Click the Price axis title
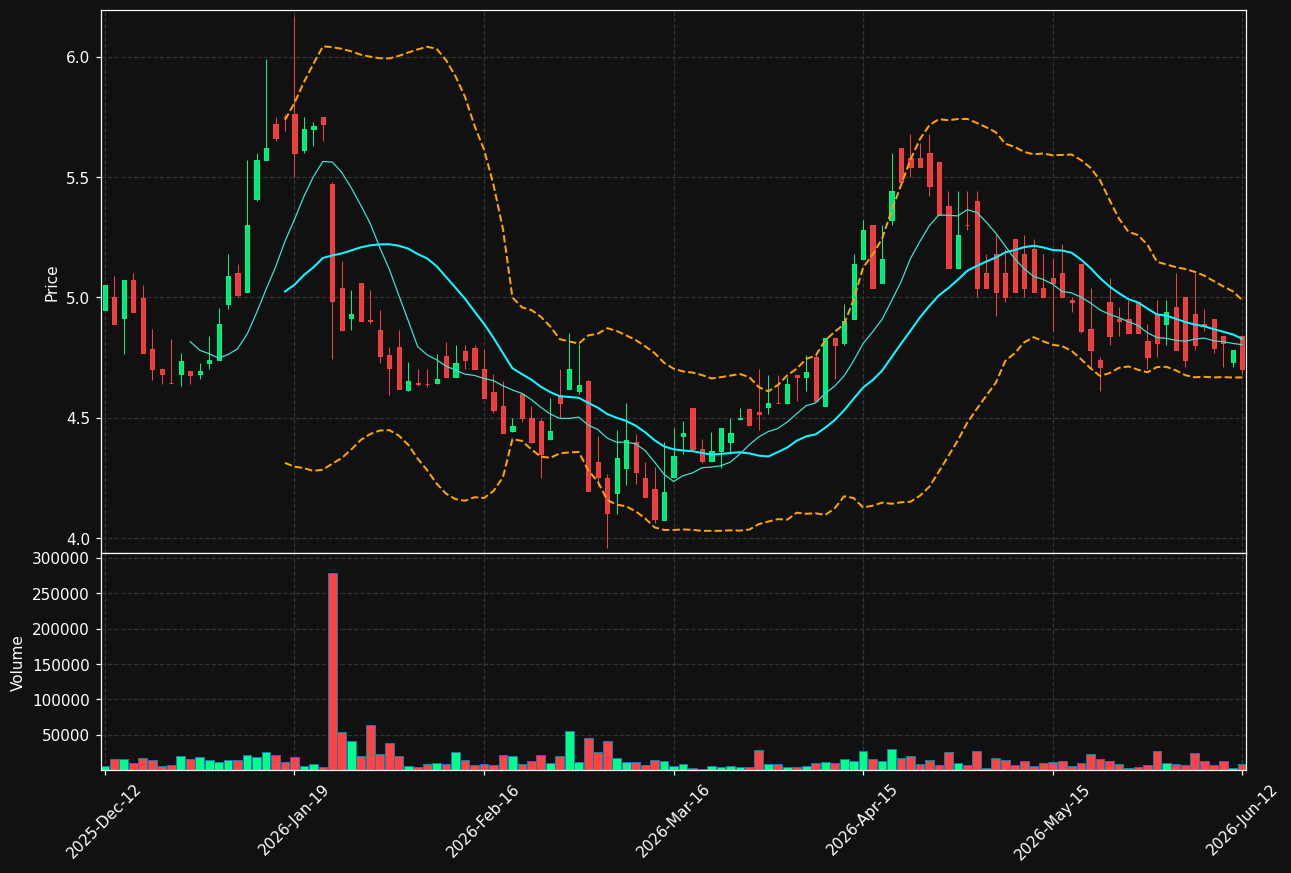 coord(52,283)
